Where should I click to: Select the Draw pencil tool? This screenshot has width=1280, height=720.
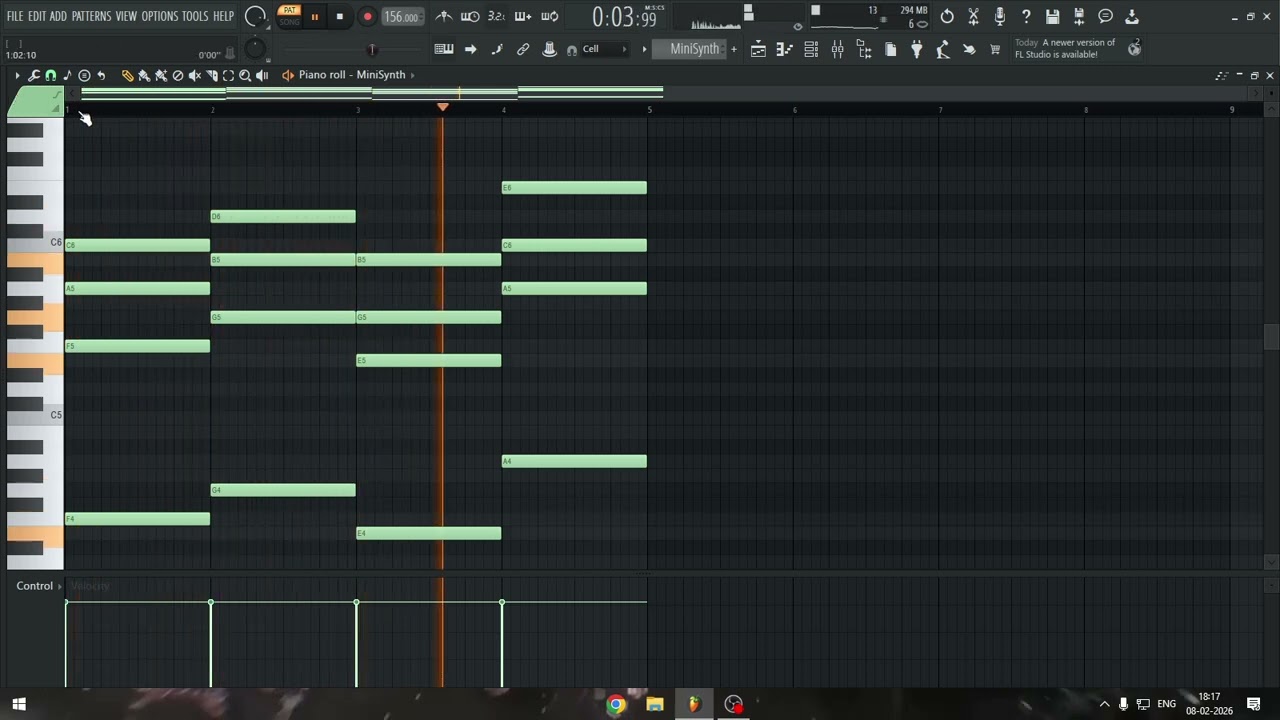127,75
